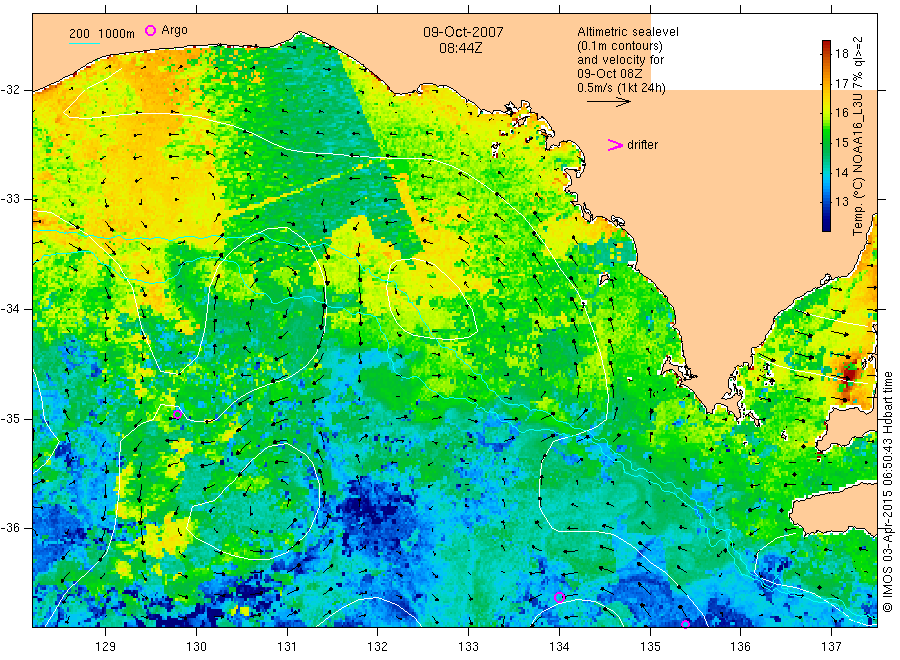The width and height of the screenshot is (900, 660).
Task: Click the 'Altimetric sealevel' caption line
Action: click(x=627, y=32)
